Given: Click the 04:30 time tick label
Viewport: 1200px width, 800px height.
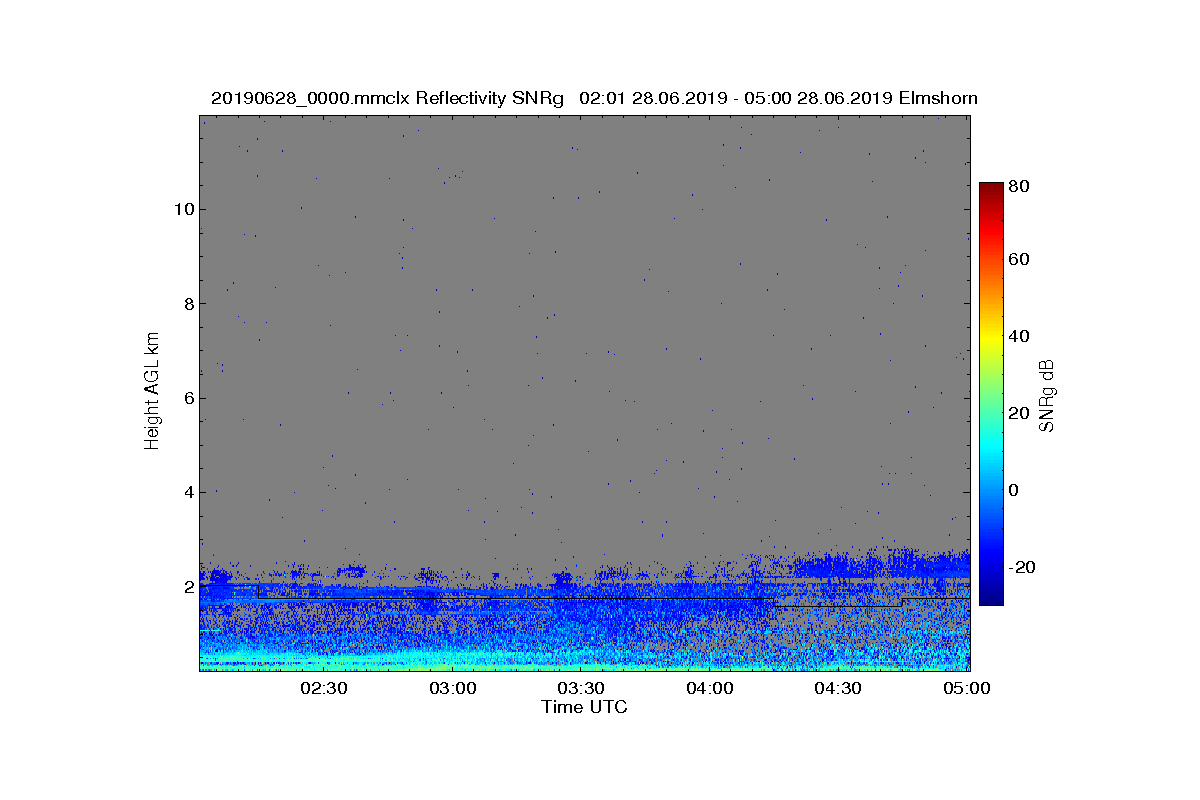Looking at the screenshot, I should (838, 688).
